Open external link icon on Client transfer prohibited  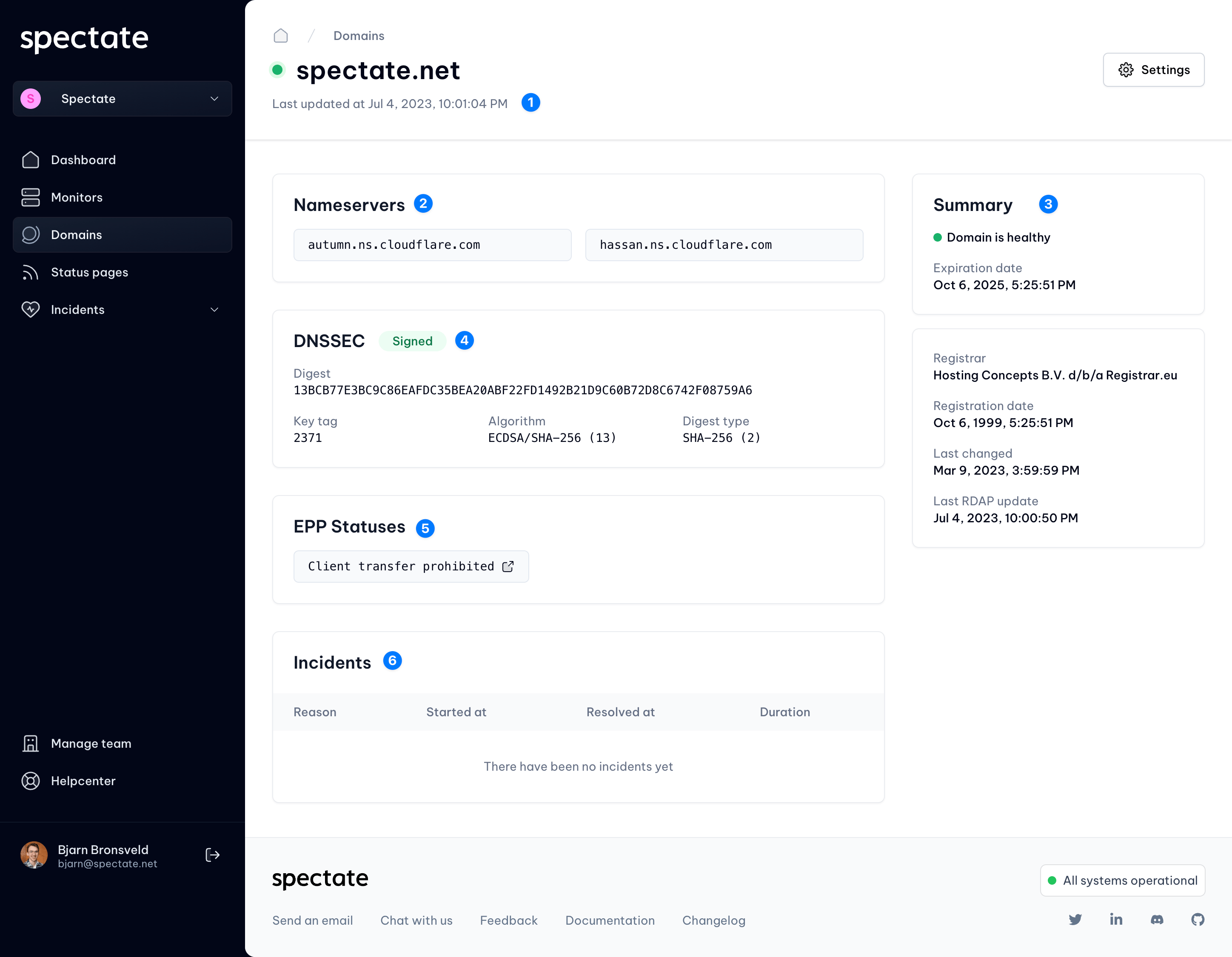coord(508,566)
